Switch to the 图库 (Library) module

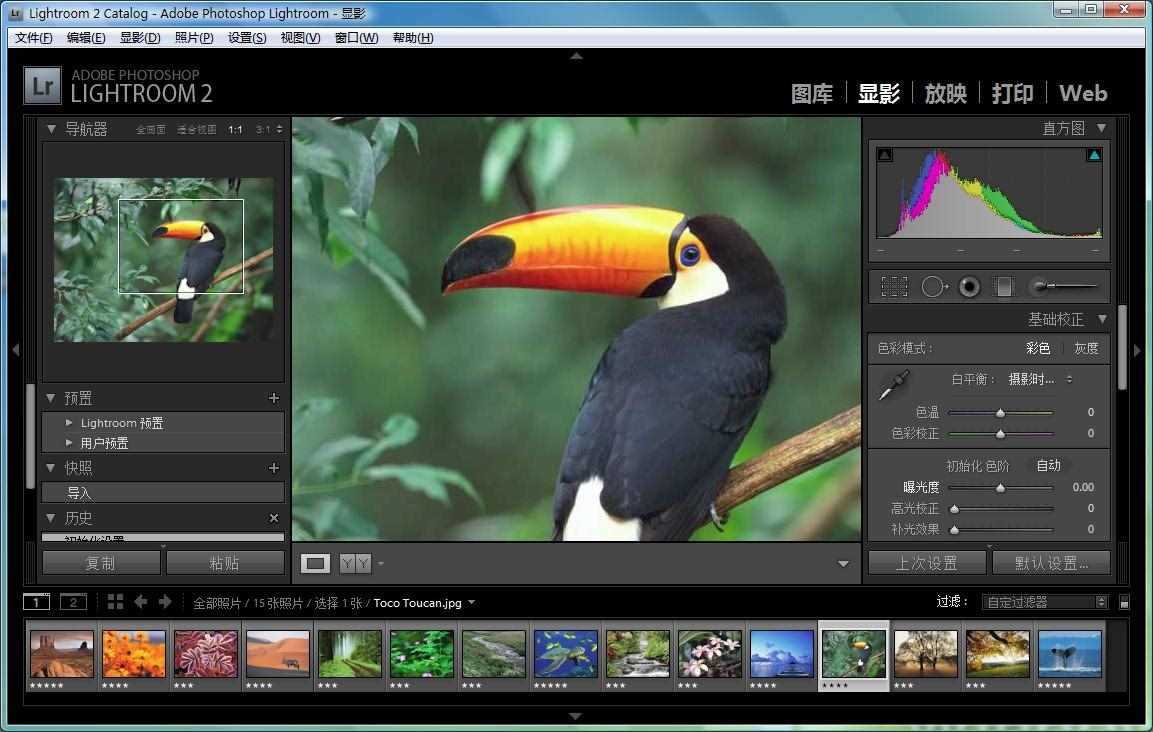pos(811,93)
